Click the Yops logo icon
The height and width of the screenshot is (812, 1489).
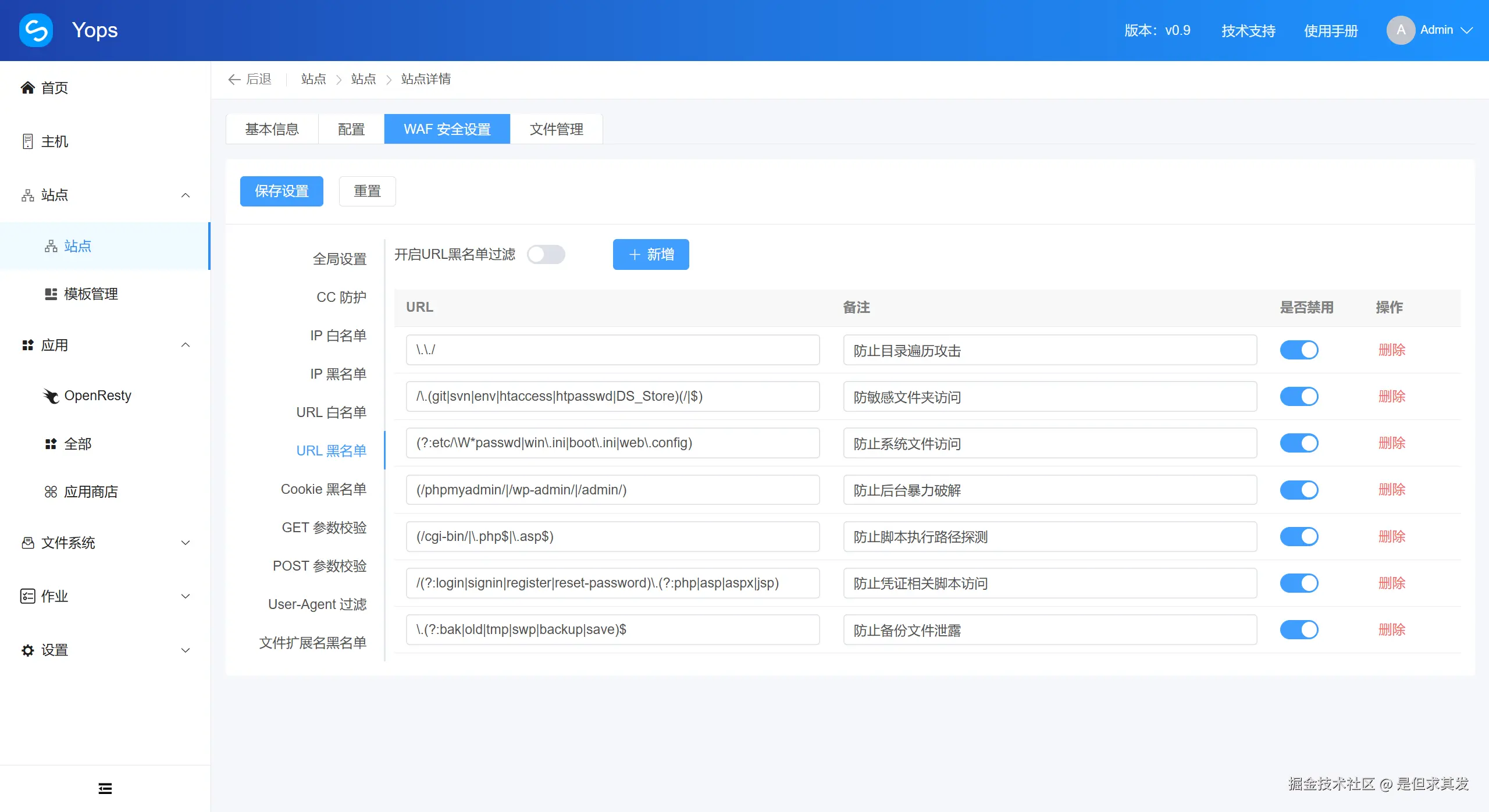tap(36, 30)
